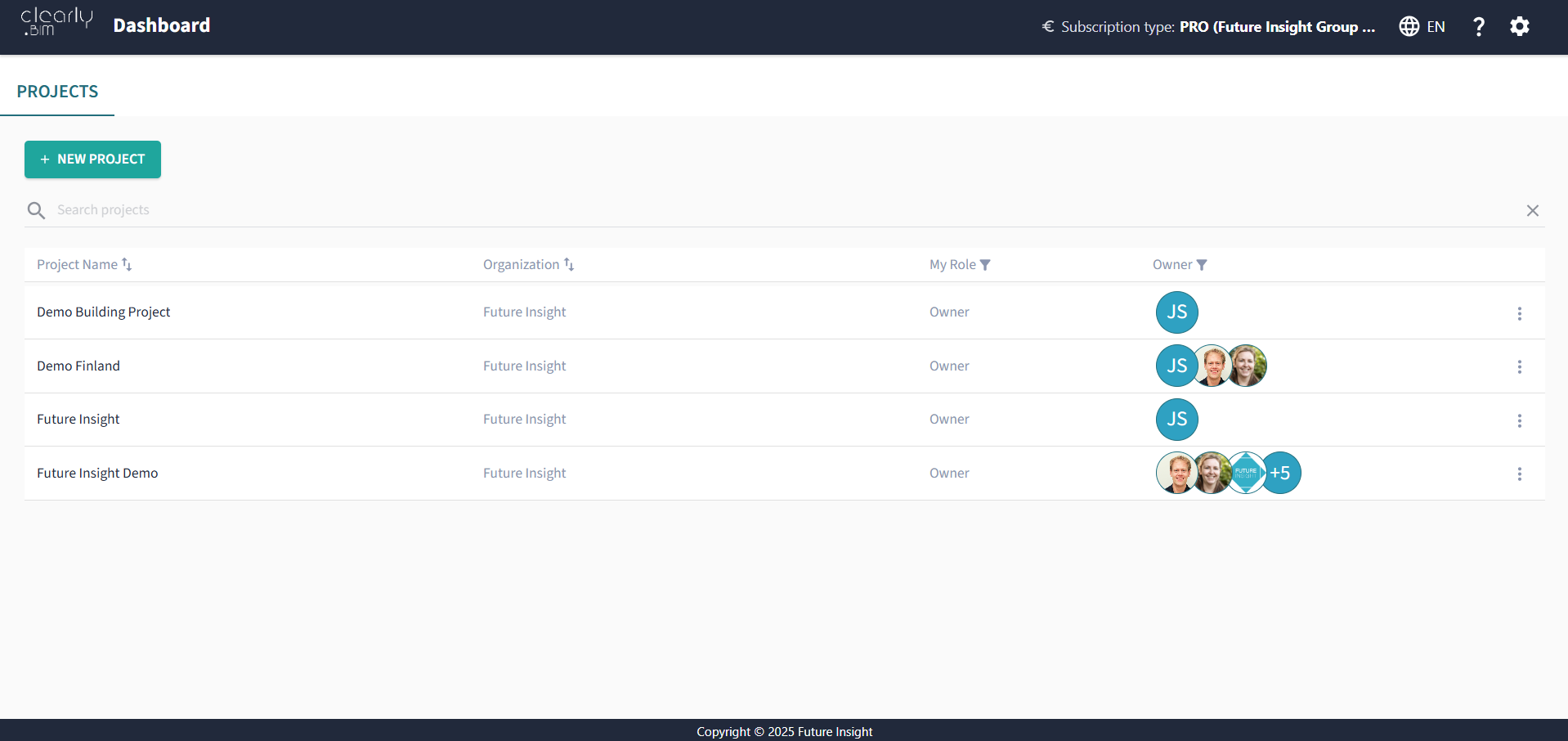
Task: Sort by Organization arrows
Action: [569, 264]
